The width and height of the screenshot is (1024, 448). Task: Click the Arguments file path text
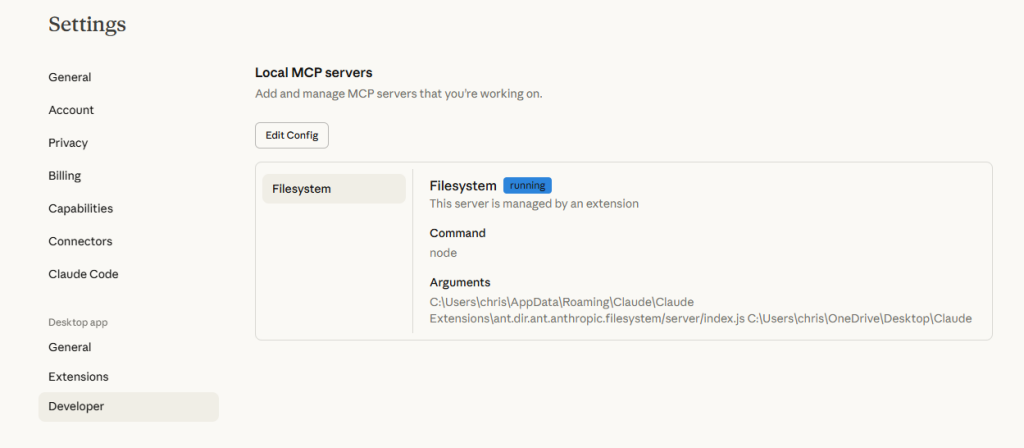(700, 310)
